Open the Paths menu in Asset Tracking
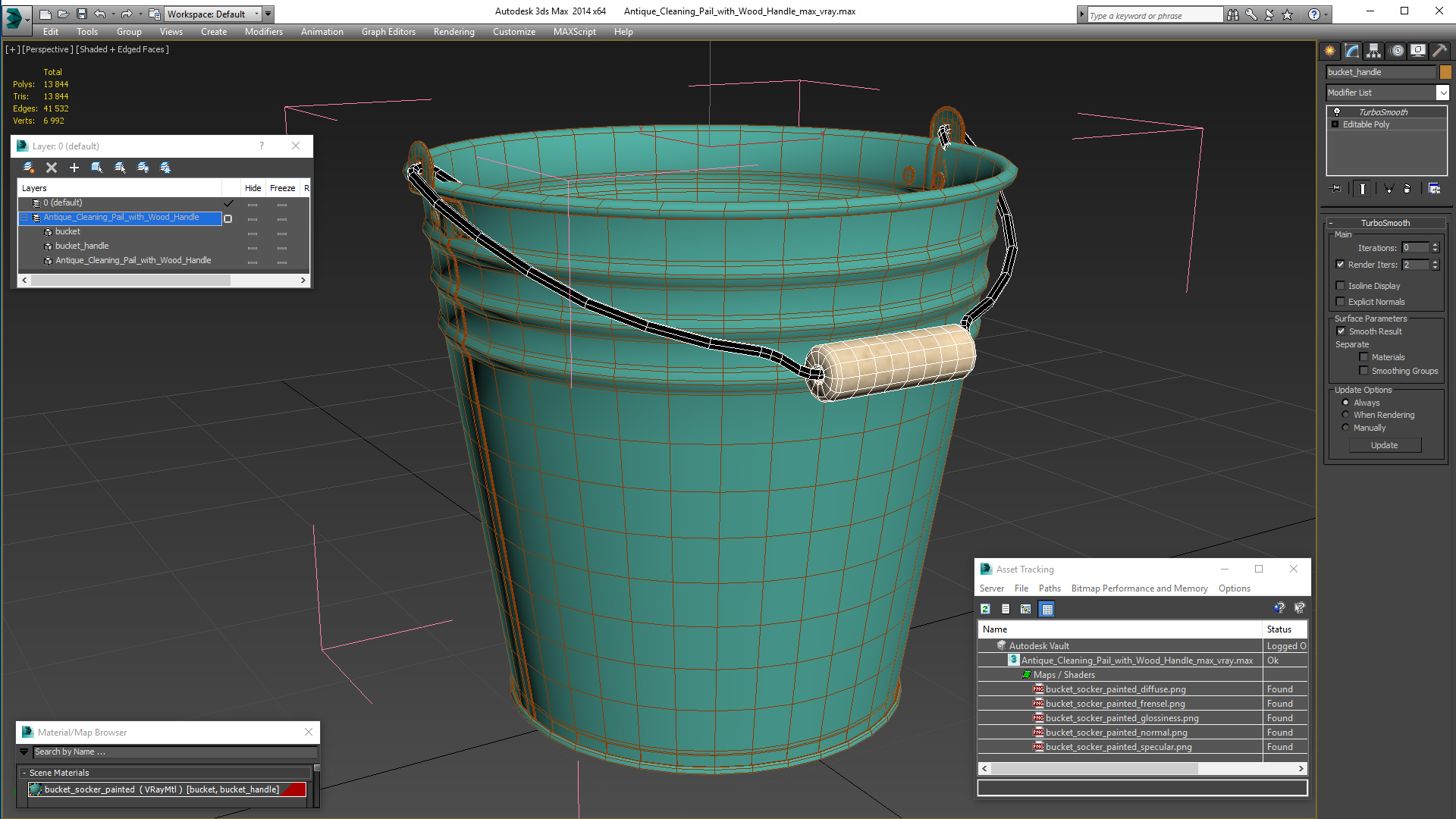Image resolution: width=1456 pixels, height=819 pixels. 1050,588
